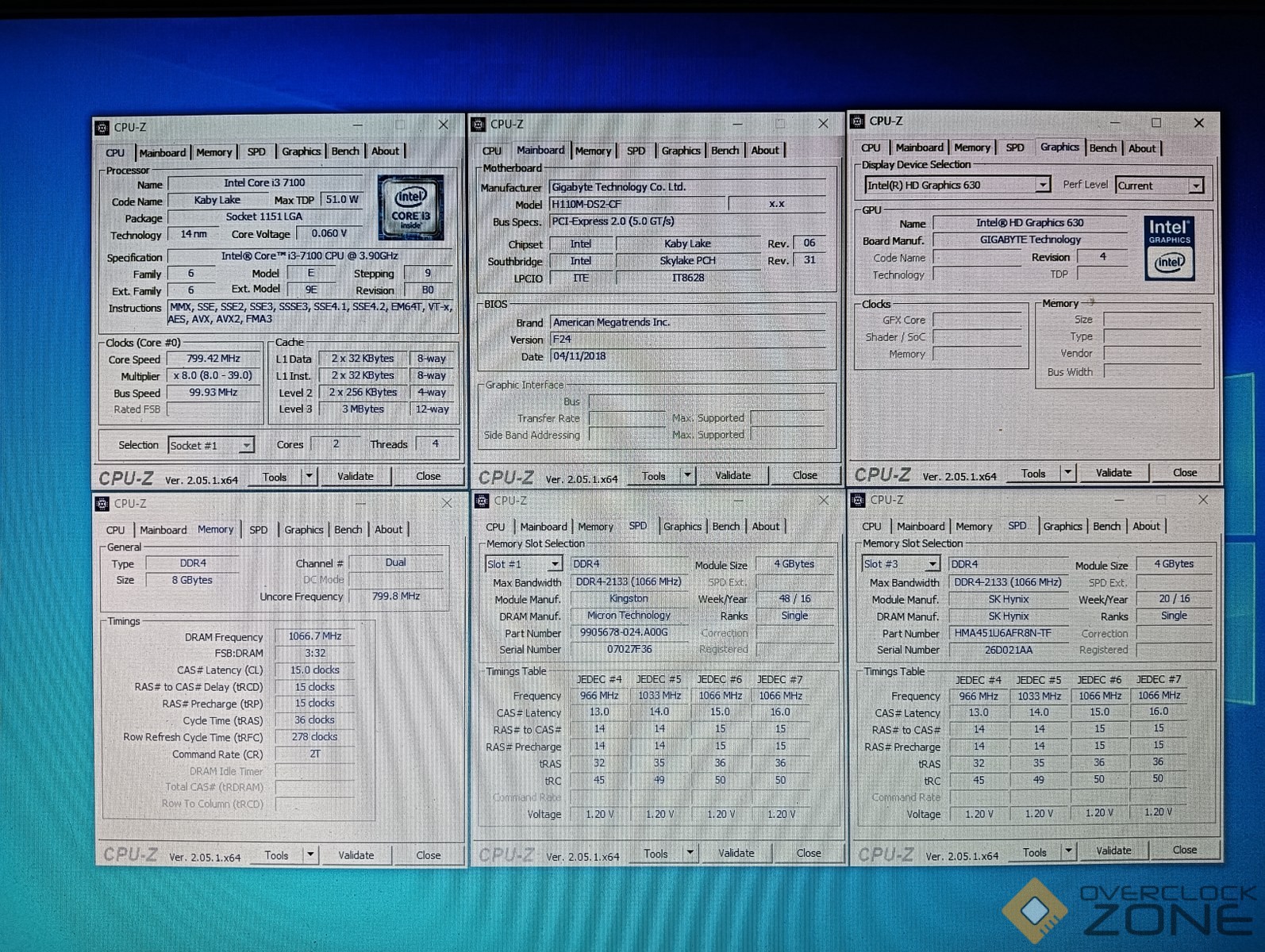Maximize the Graphics tab CPU-Z window

click(x=1156, y=123)
